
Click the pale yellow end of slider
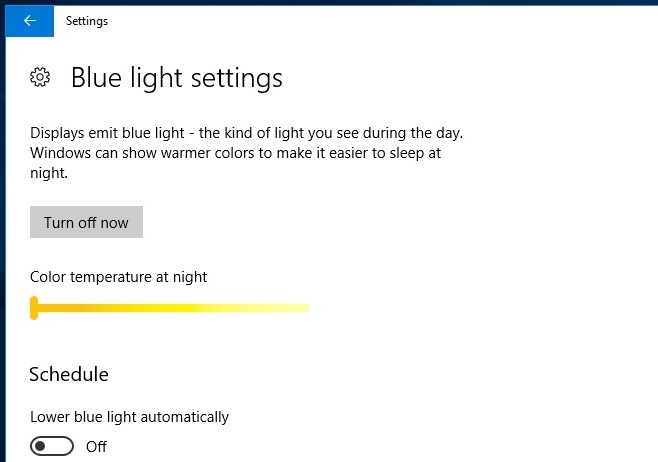click(x=300, y=308)
